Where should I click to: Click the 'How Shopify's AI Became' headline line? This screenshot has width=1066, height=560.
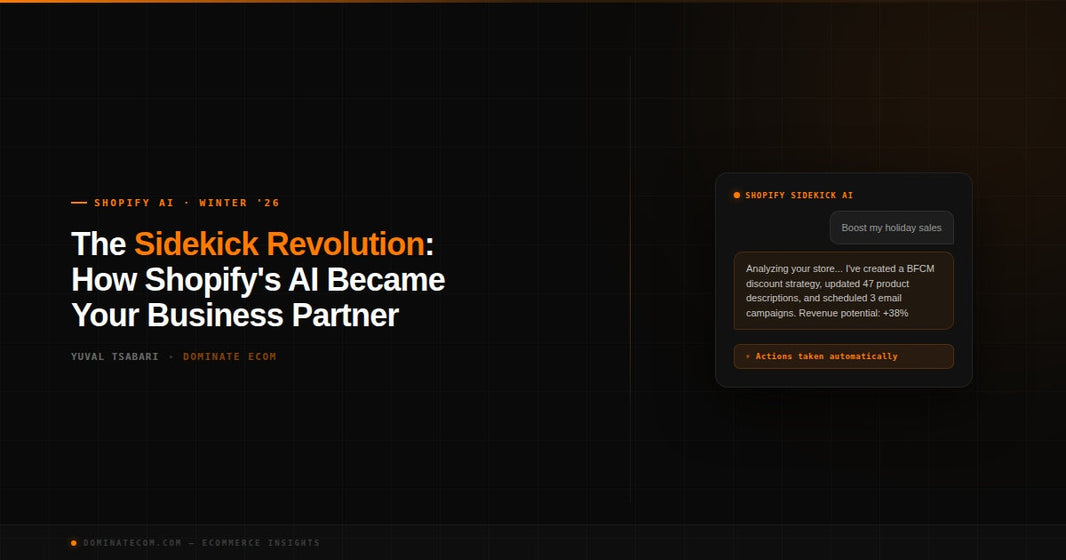point(258,279)
